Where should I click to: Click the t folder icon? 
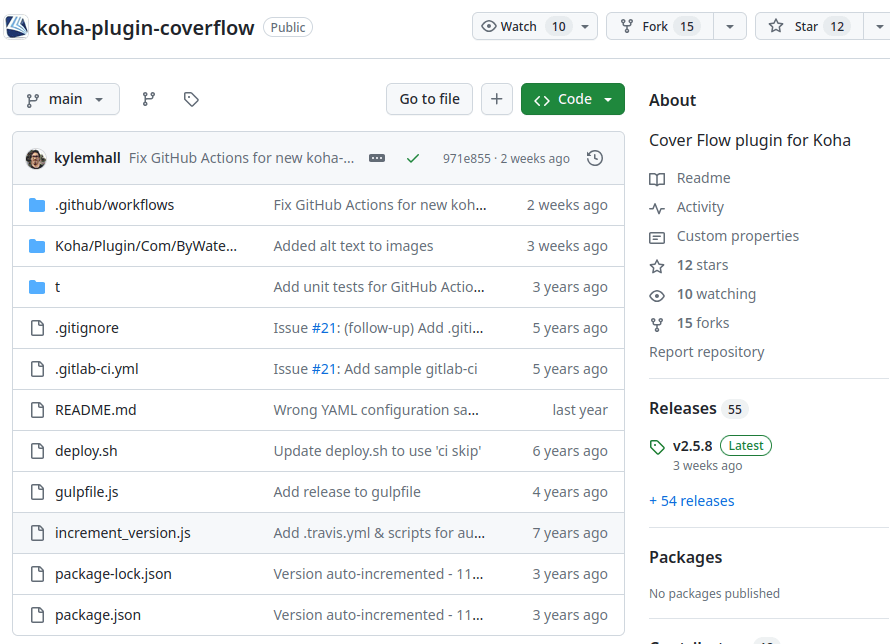coord(37,287)
